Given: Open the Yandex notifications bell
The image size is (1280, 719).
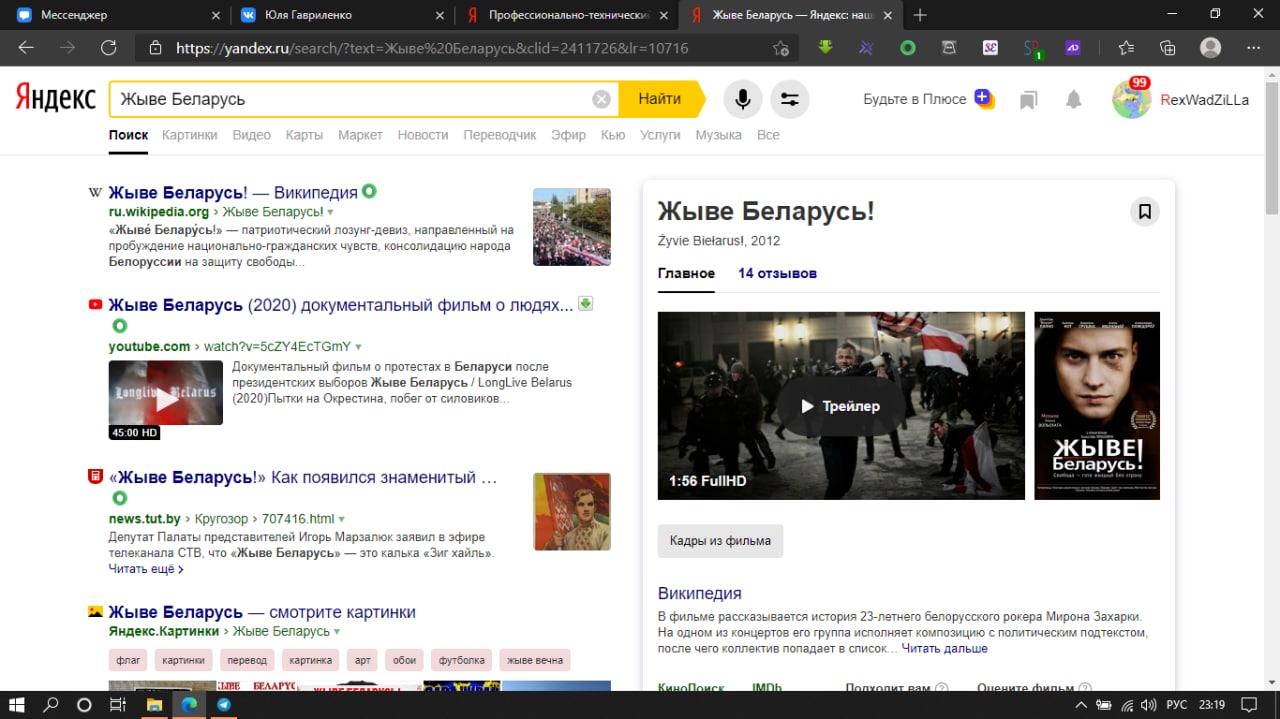Looking at the screenshot, I should (1073, 99).
